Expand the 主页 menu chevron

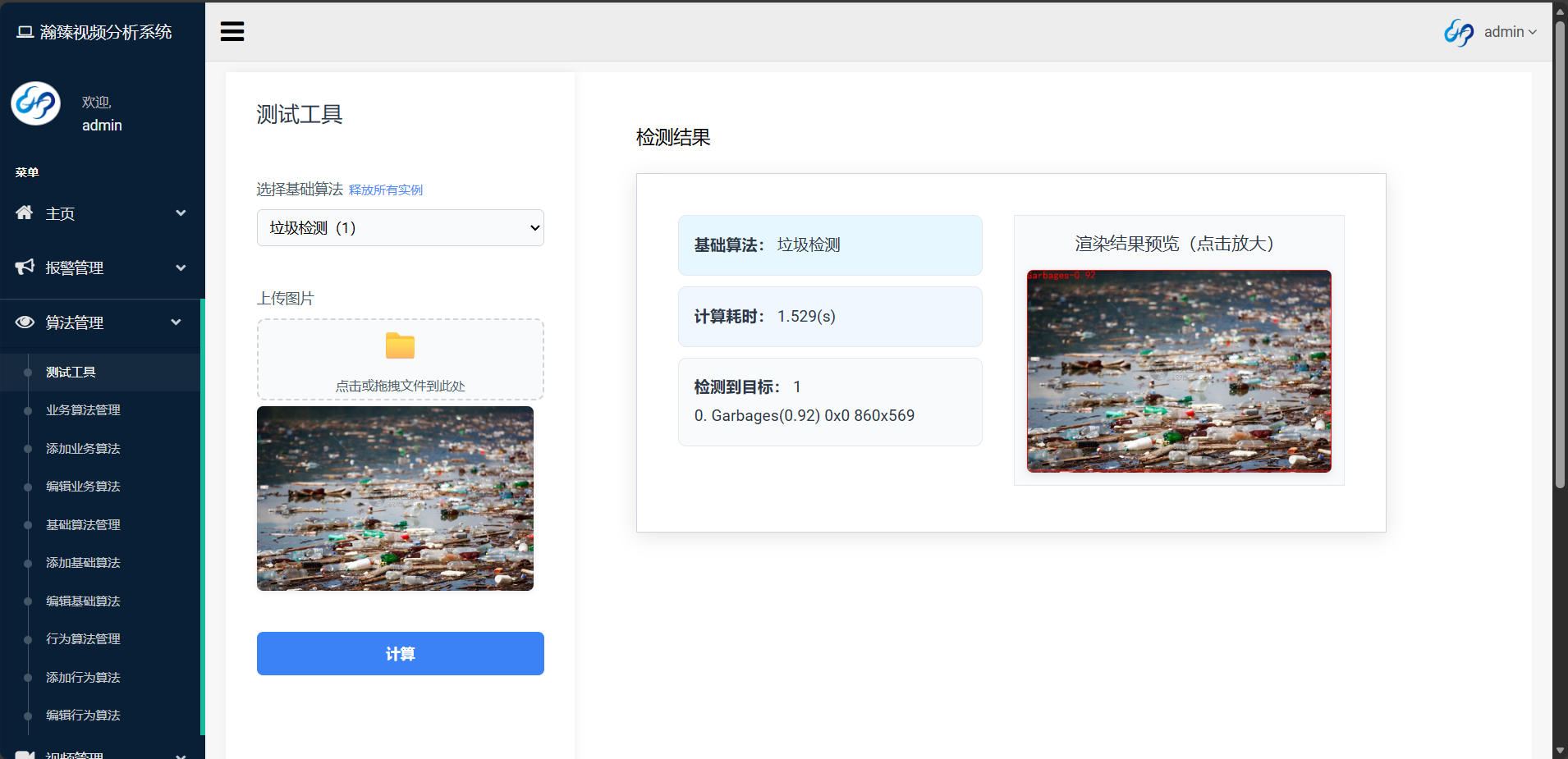click(181, 213)
